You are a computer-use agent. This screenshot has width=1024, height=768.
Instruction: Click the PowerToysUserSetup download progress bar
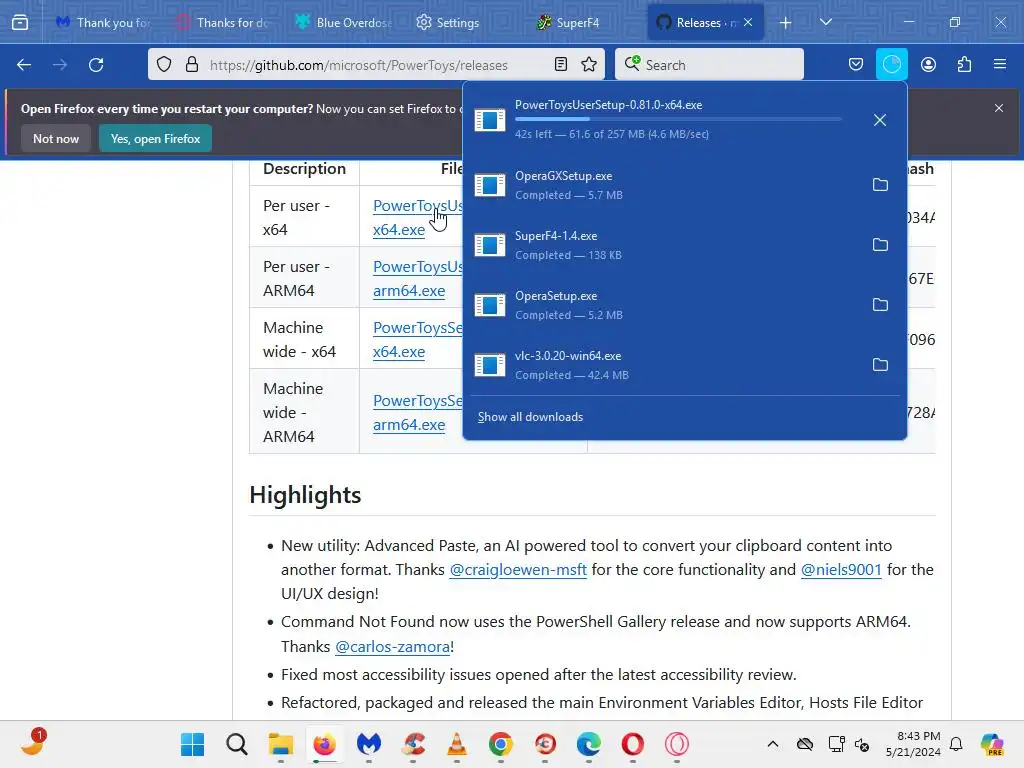pos(678,119)
